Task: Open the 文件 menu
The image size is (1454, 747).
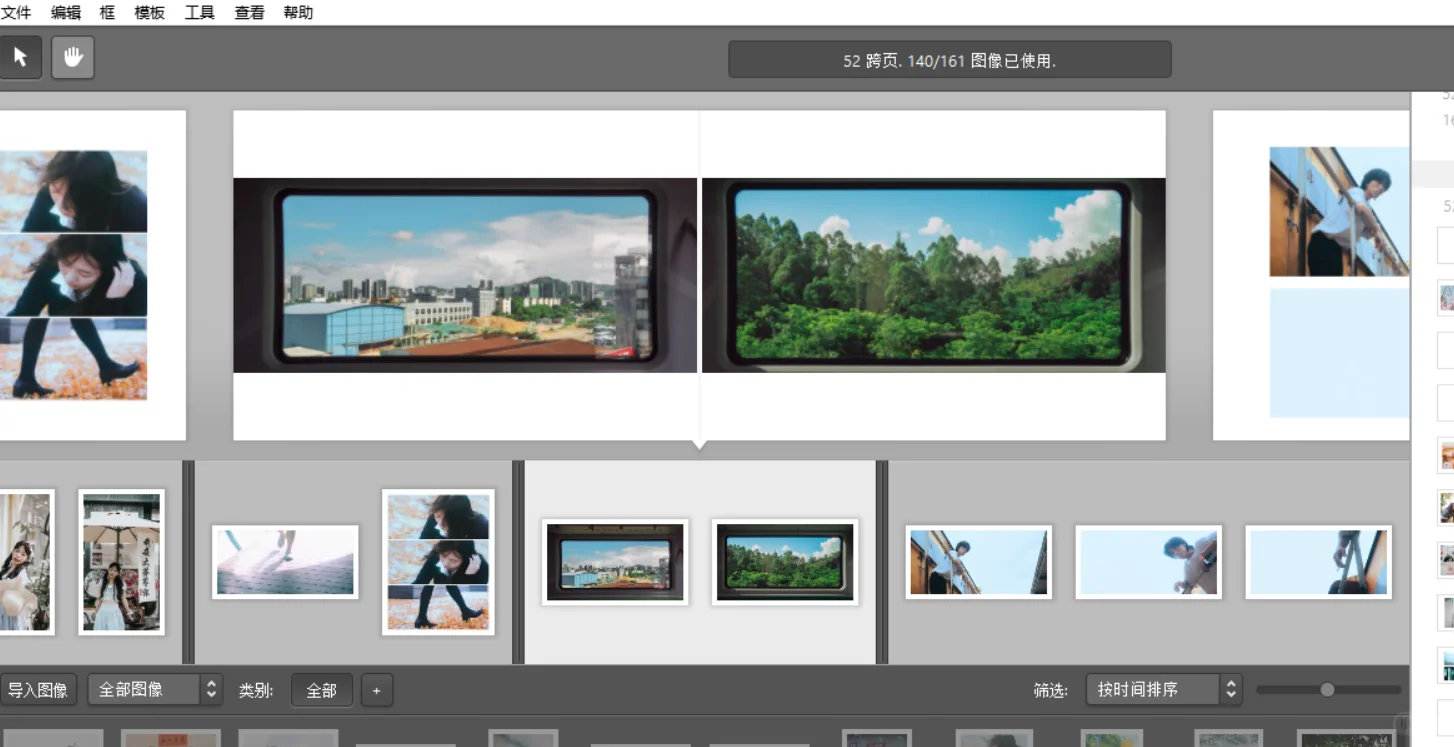Action: [16, 13]
